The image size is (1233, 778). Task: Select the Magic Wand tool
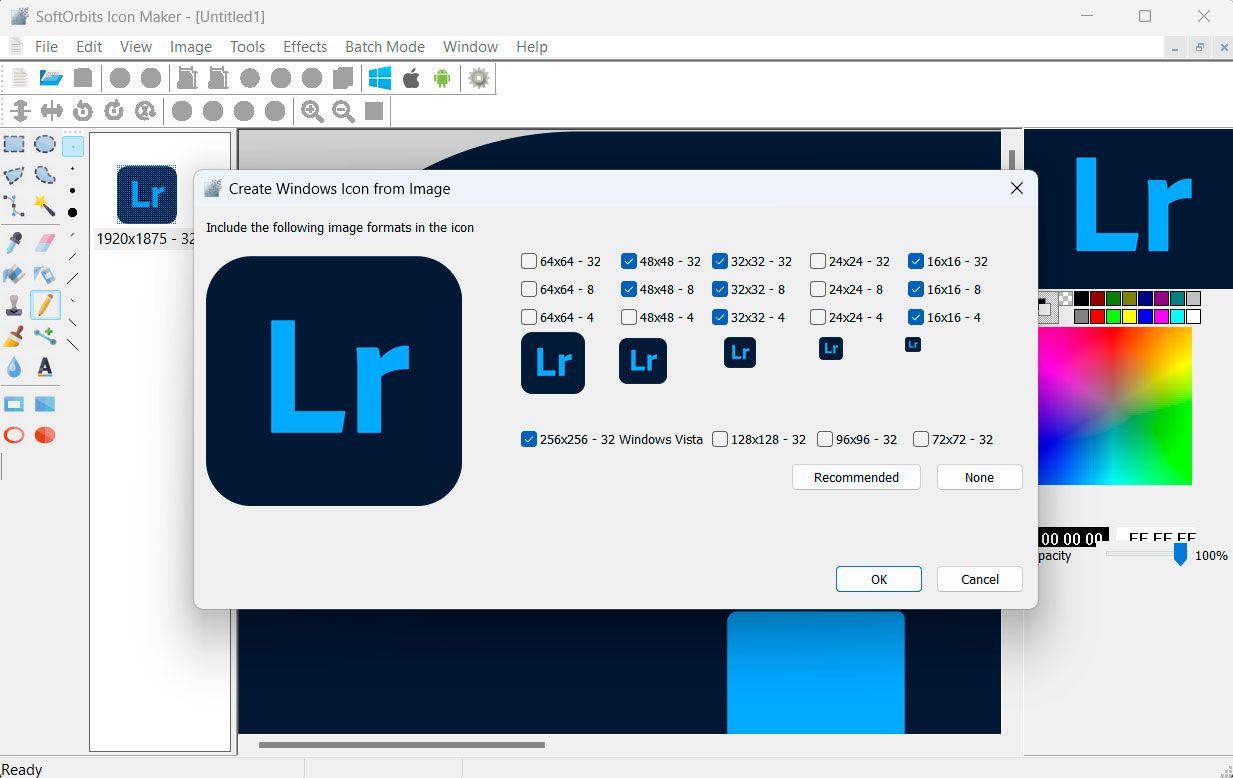point(45,206)
